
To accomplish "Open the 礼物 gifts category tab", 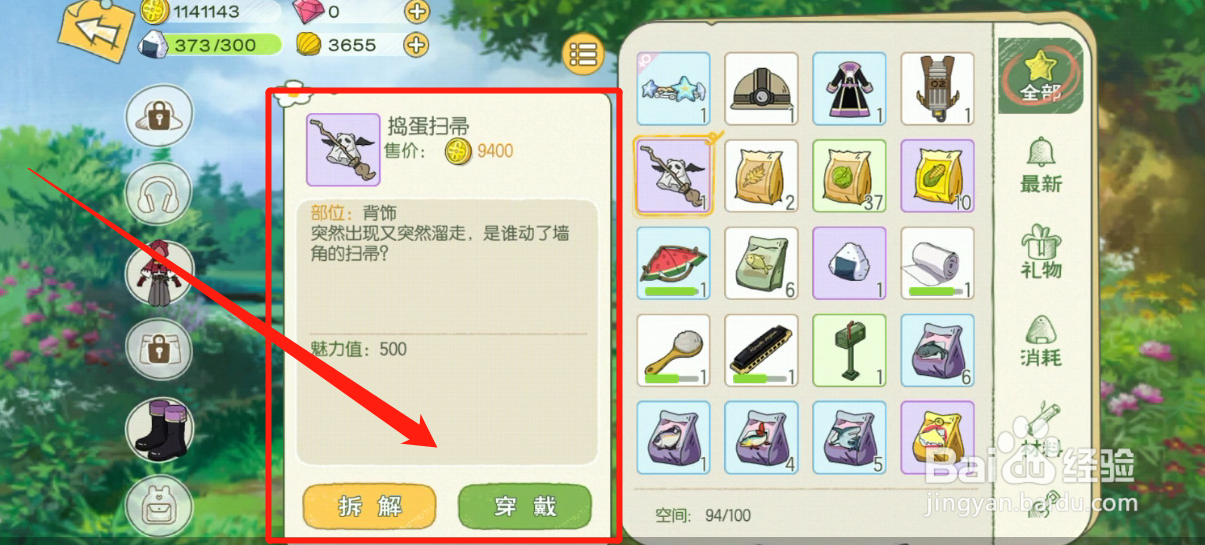I will (x=1041, y=251).
